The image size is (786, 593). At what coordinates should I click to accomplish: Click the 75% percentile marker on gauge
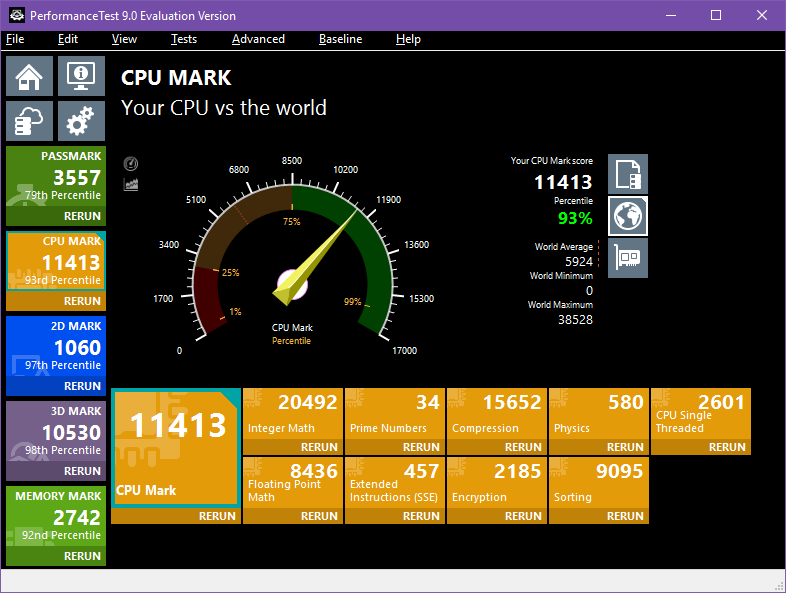tap(291, 222)
